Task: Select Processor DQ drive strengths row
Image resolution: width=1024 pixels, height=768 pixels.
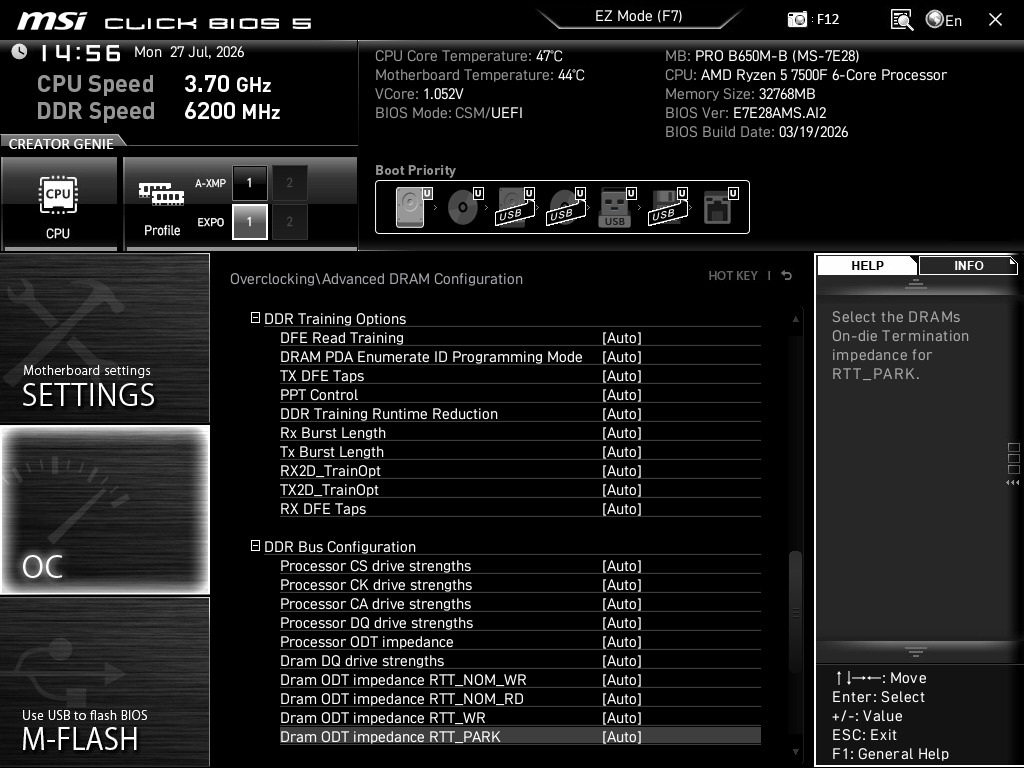Action: pyautogui.click(x=520, y=622)
